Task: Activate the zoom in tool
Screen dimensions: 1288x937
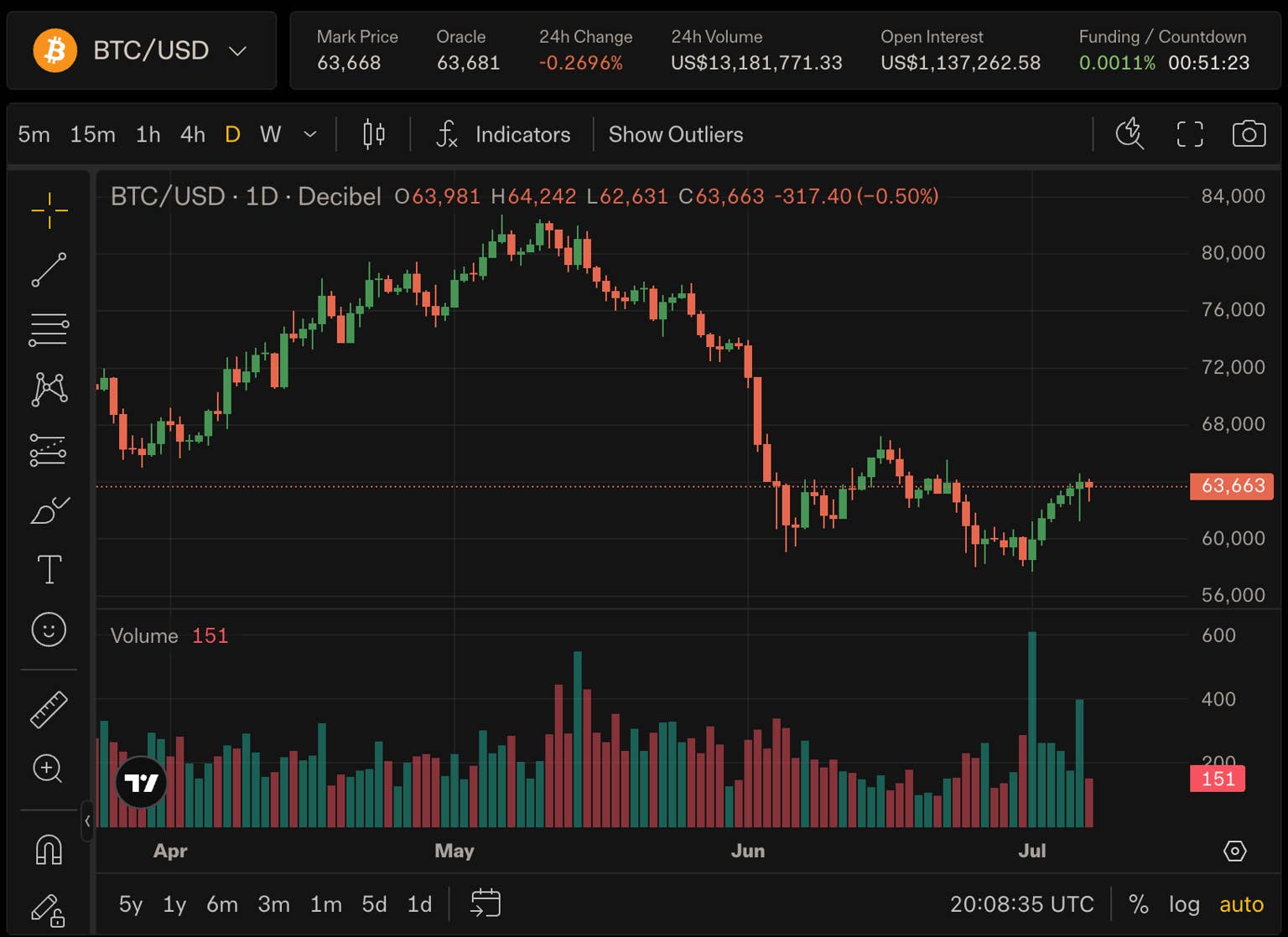Action: 48,769
